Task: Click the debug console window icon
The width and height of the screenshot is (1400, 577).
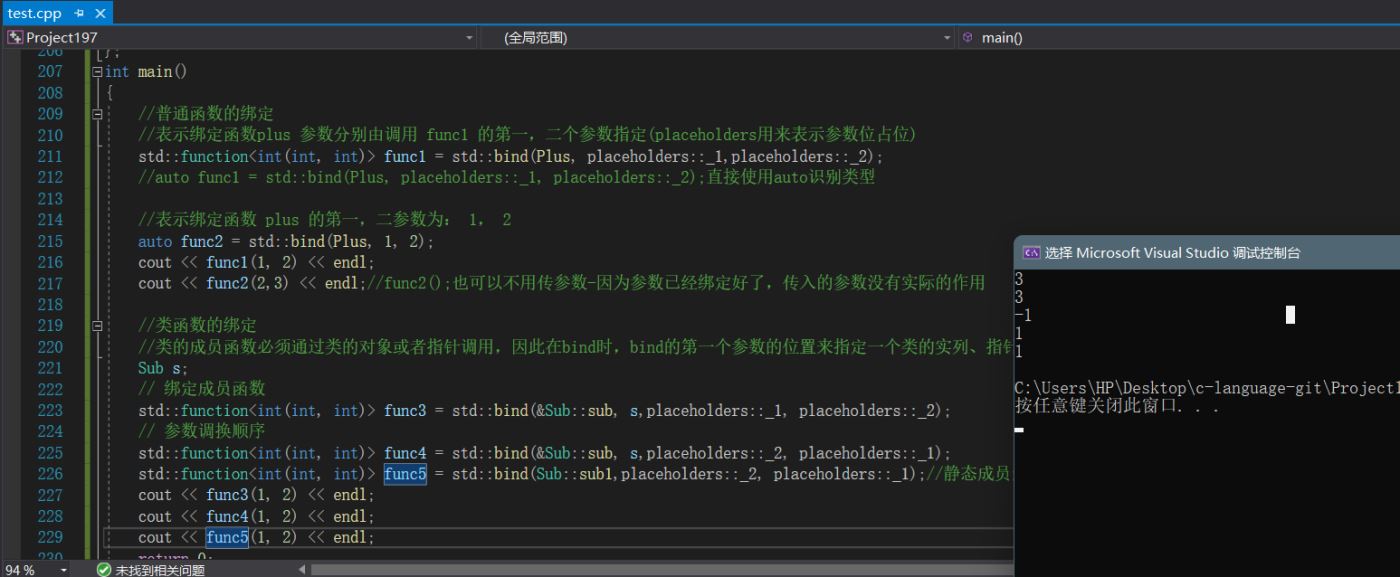Action: tap(1031, 253)
